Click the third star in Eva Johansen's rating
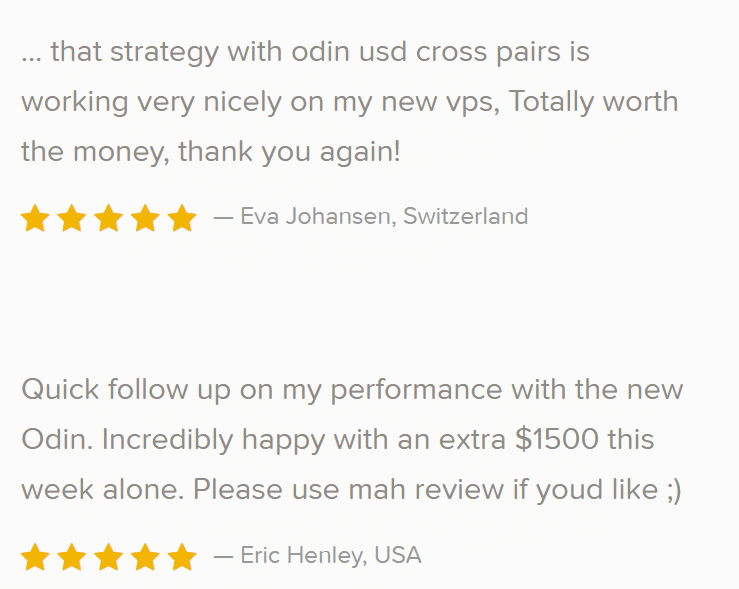 [108, 218]
